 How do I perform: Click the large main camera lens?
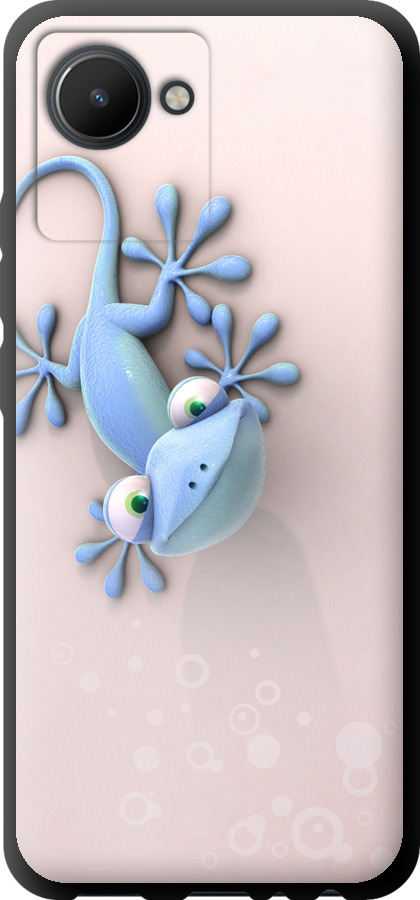pyautogui.click(x=99, y=97)
